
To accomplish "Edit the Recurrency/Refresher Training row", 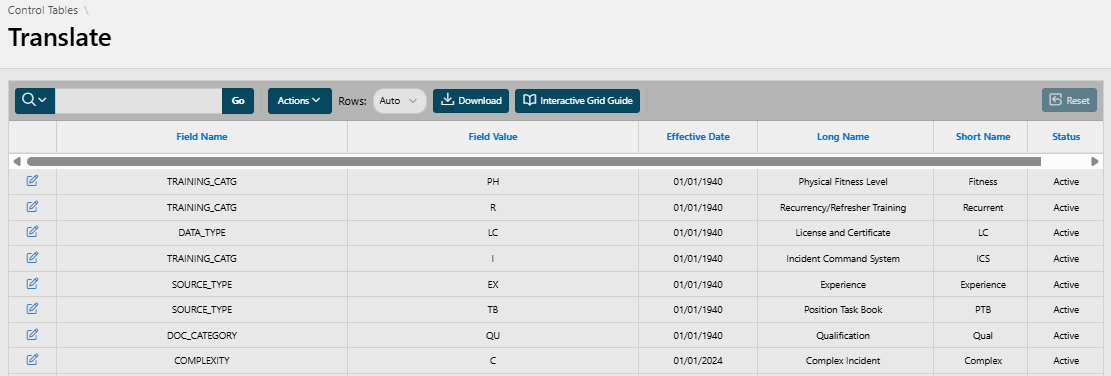I will (32, 207).
